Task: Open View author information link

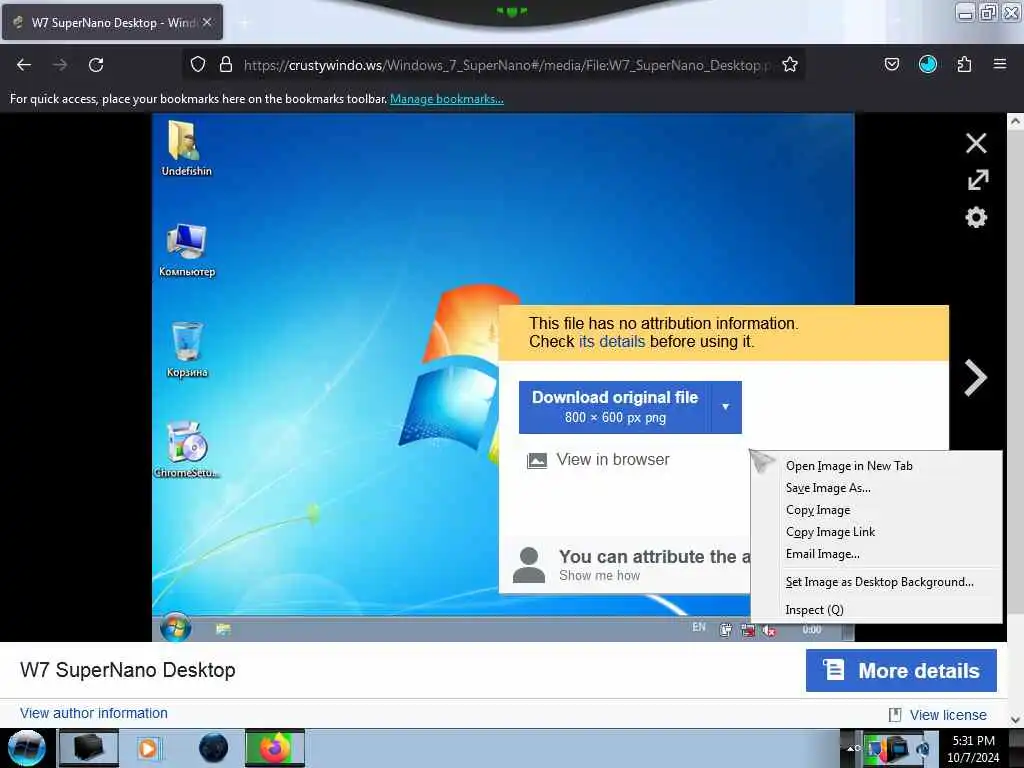Action: pos(93,713)
